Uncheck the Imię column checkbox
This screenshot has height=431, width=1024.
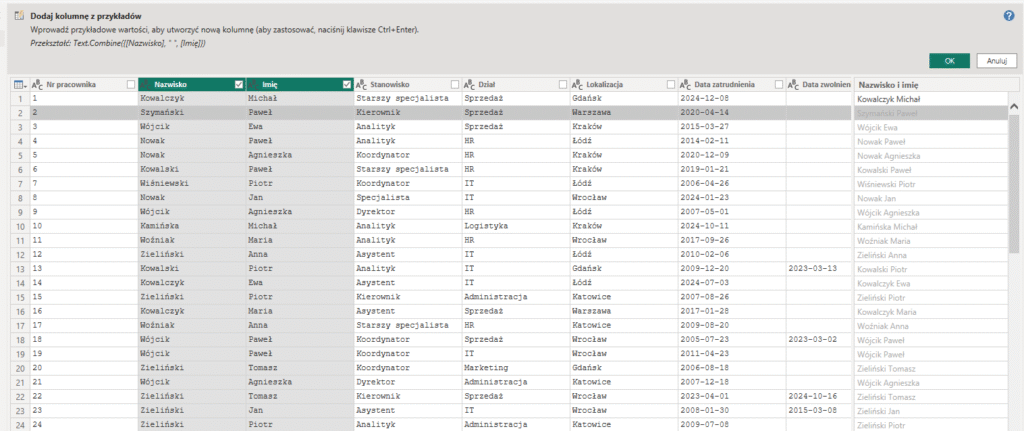click(x=347, y=85)
